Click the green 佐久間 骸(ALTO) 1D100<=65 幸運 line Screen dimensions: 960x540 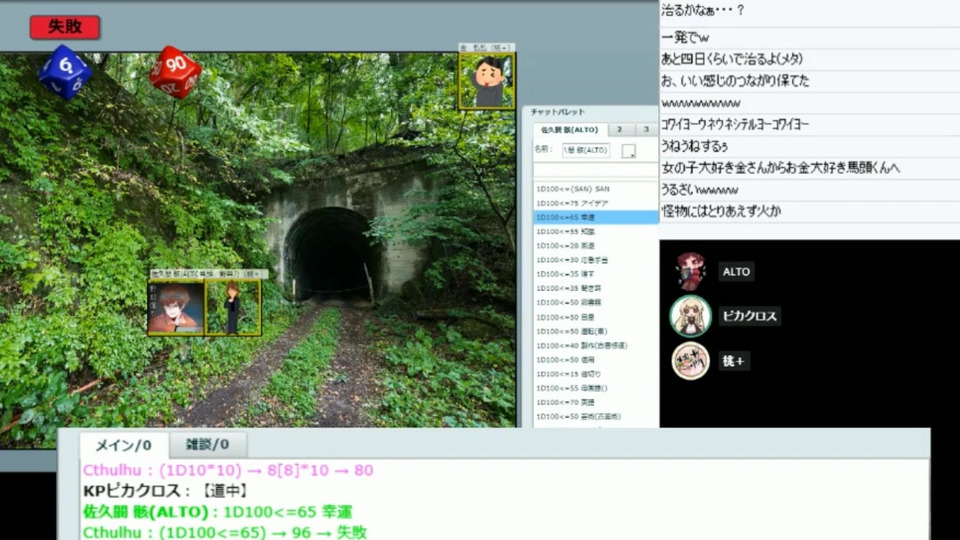click(x=217, y=512)
